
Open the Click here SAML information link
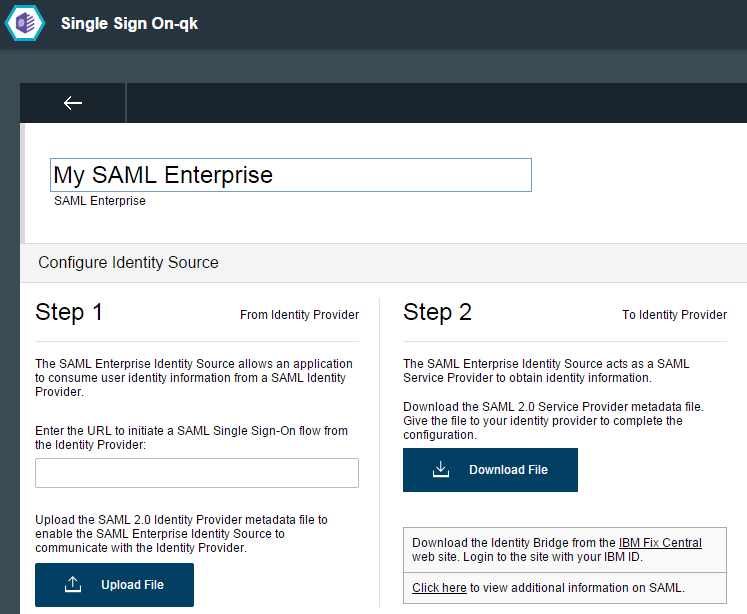[439, 588]
